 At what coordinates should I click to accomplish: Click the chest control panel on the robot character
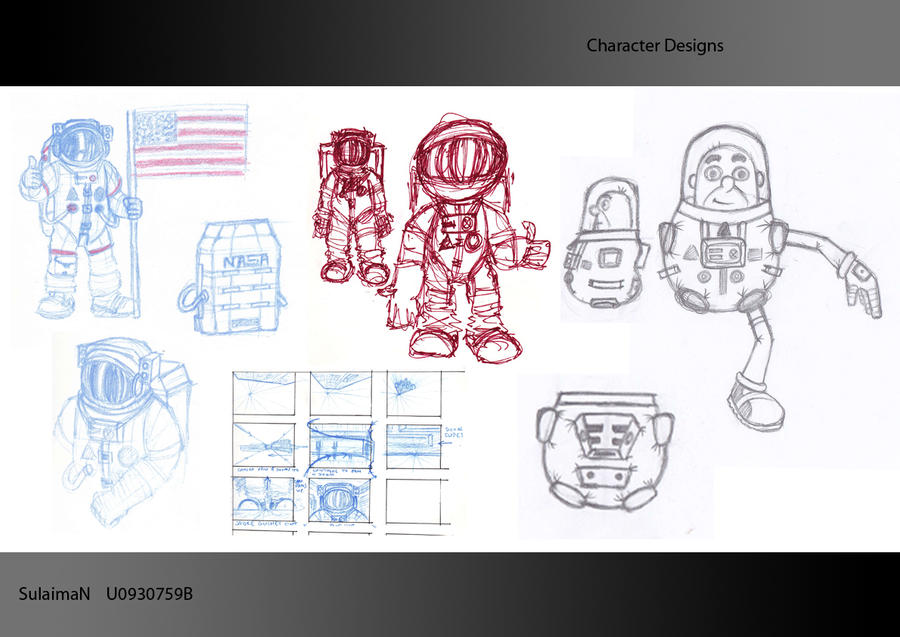click(722, 250)
